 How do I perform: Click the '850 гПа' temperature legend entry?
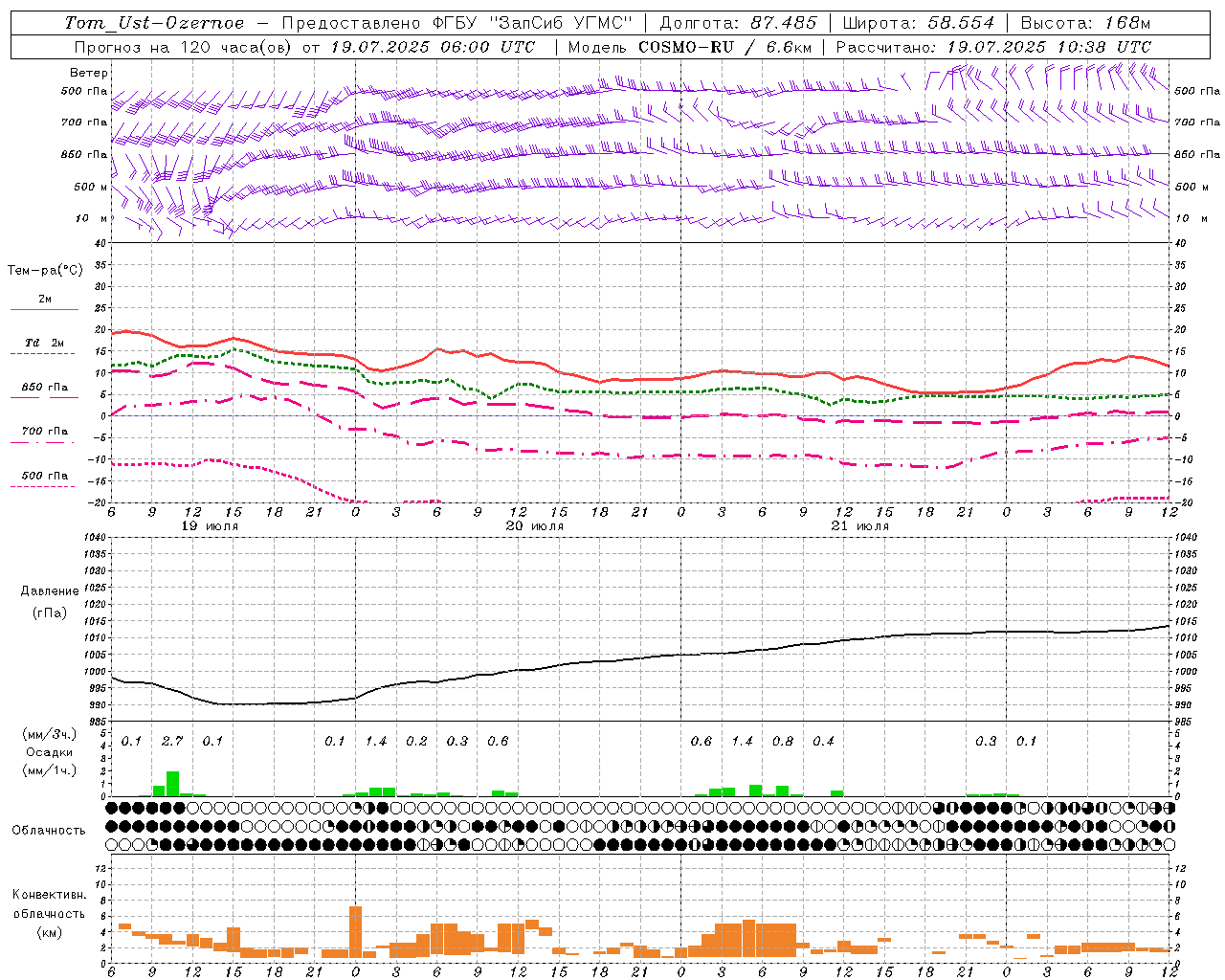pos(45,388)
